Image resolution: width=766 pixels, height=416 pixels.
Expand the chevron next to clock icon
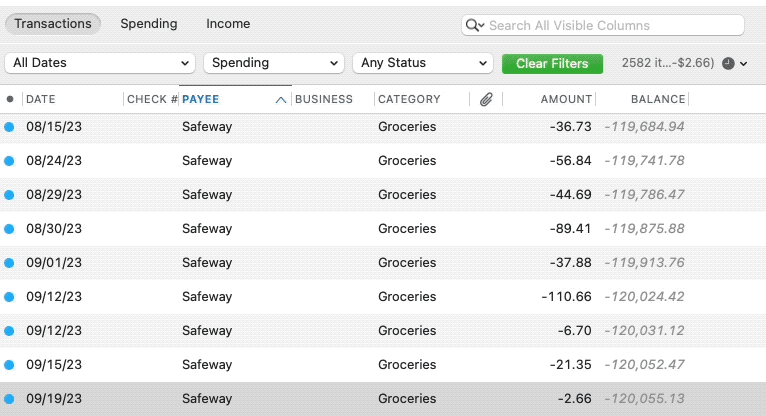(744, 64)
